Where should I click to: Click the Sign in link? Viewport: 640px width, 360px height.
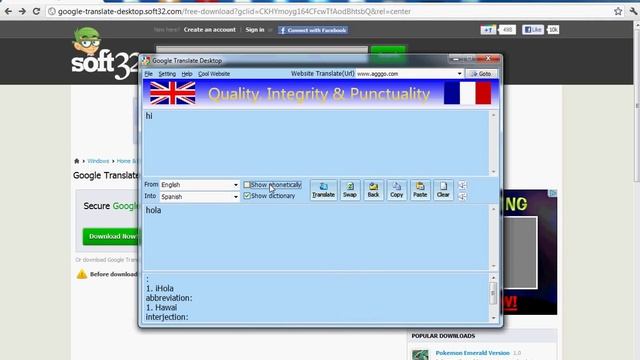255,30
